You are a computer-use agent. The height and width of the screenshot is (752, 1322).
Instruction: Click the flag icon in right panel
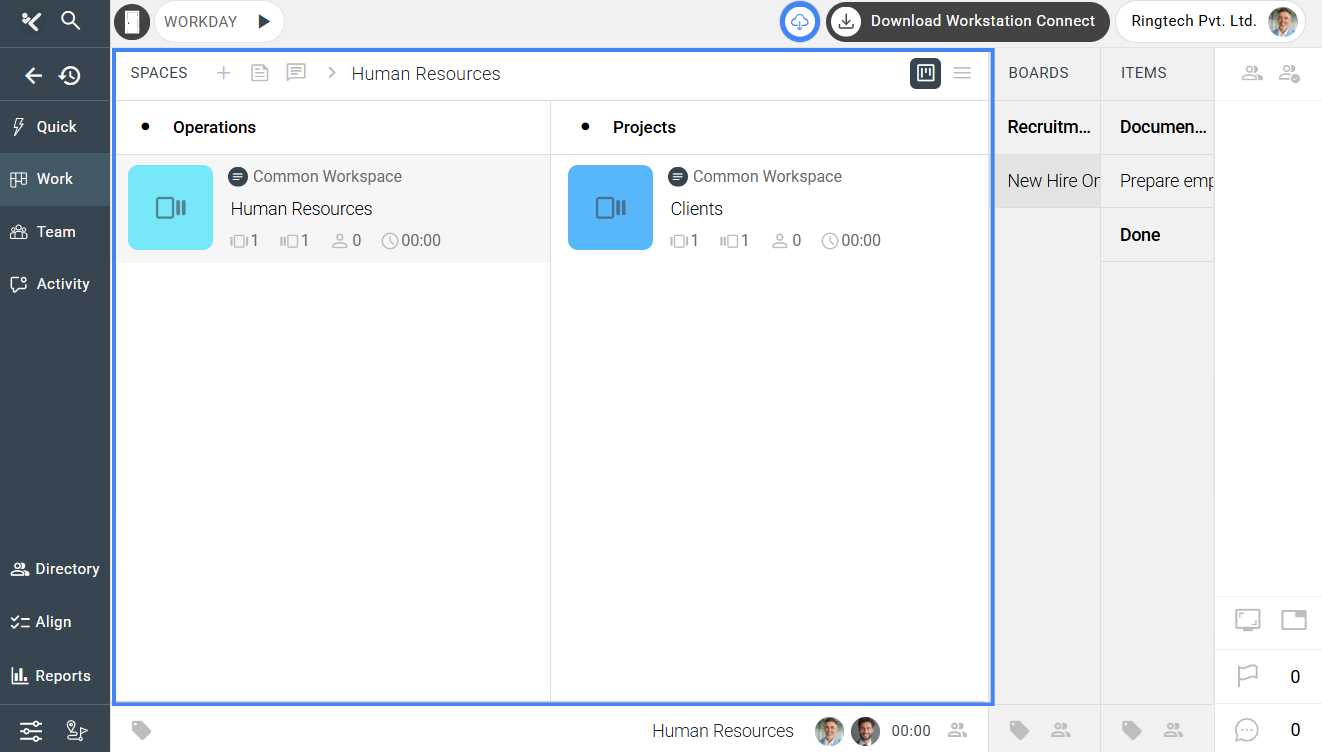[x=1247, y=677]
